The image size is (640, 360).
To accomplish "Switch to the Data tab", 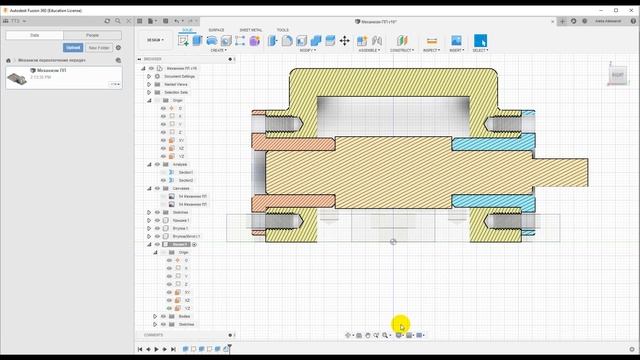I will pos(35,36).
